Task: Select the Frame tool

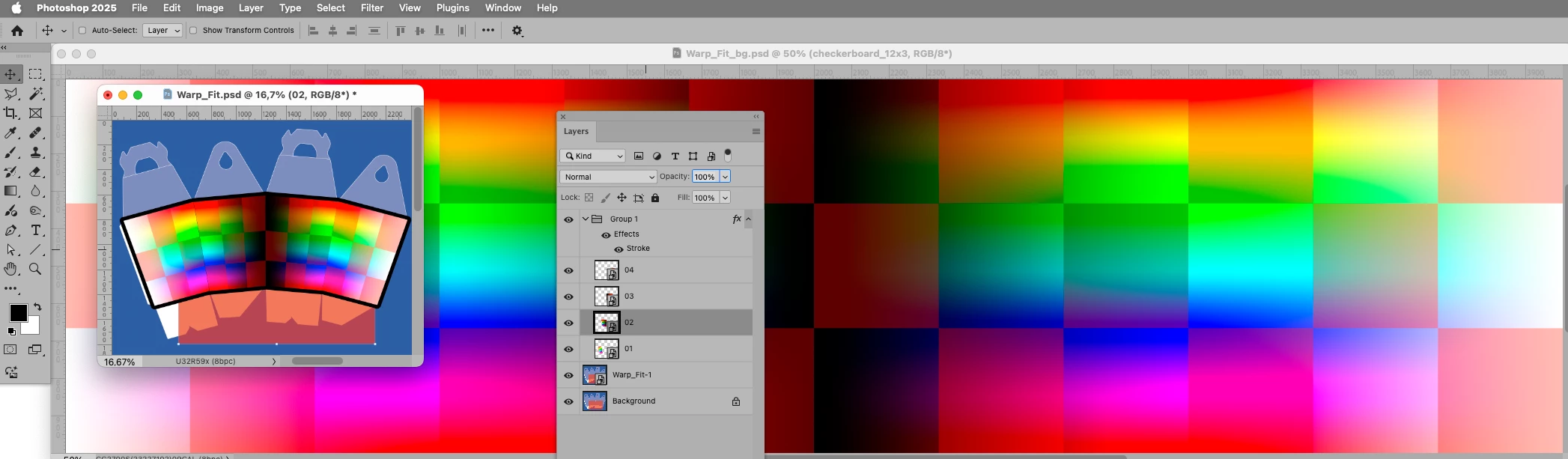Action: tap(35, 113)
